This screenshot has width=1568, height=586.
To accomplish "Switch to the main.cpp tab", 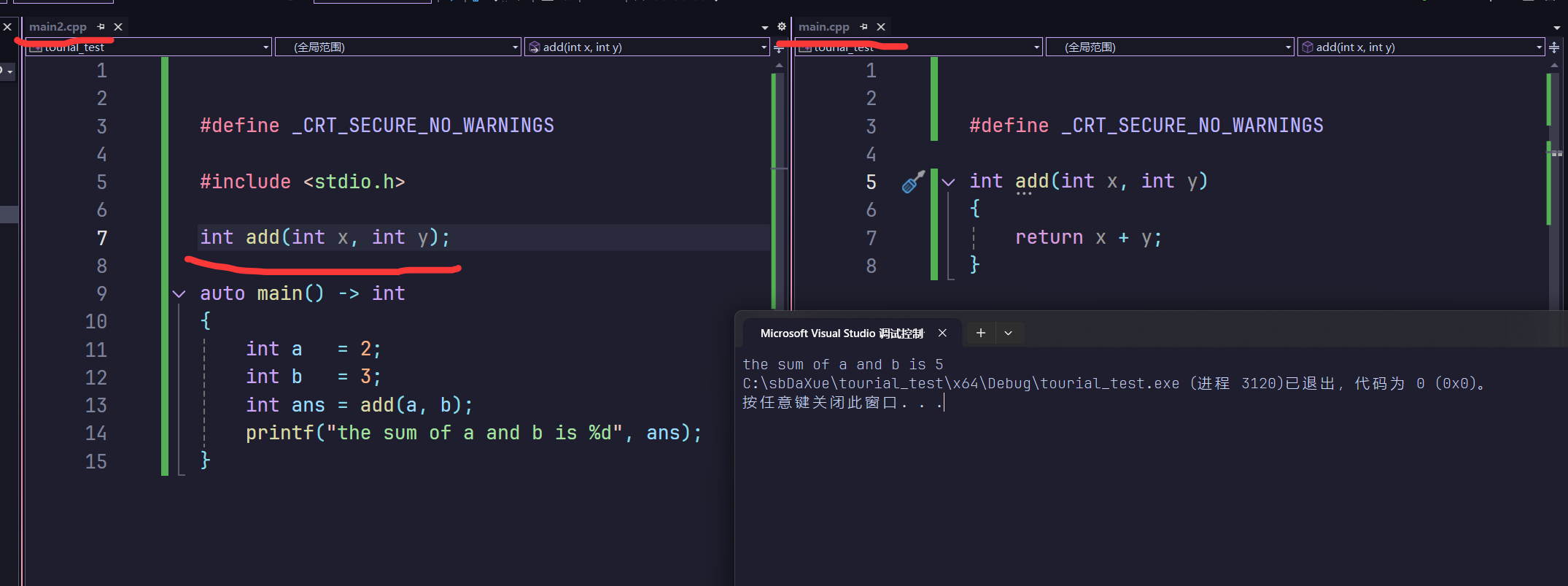I will coord(823,27).
